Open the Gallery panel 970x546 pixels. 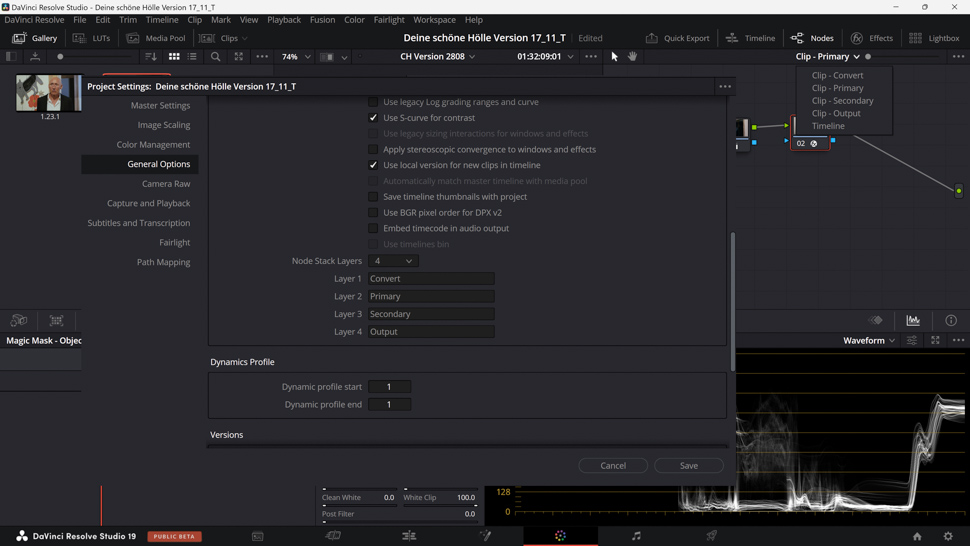(35, 38)
